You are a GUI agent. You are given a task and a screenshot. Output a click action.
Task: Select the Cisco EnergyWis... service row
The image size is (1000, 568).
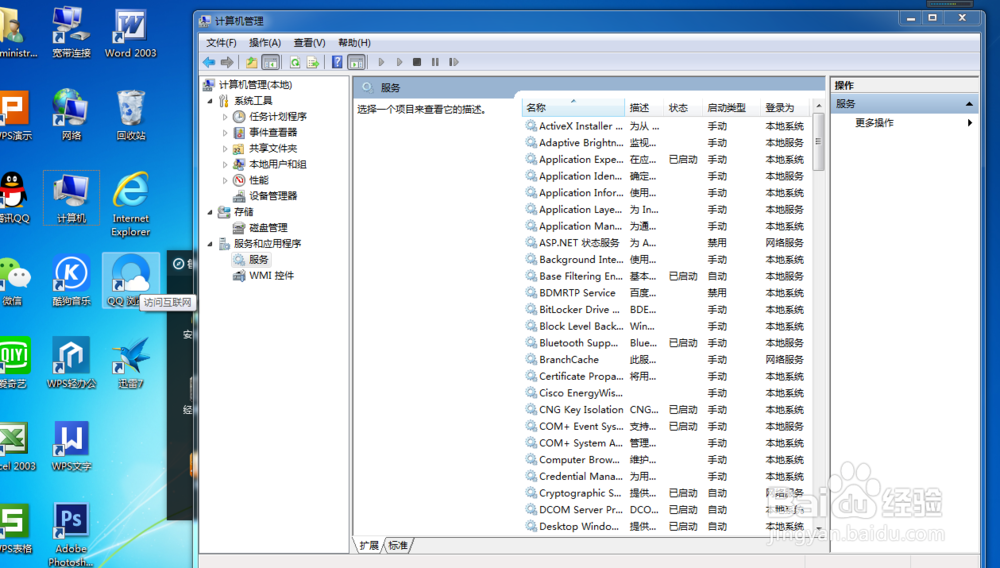tap(666, 393)
